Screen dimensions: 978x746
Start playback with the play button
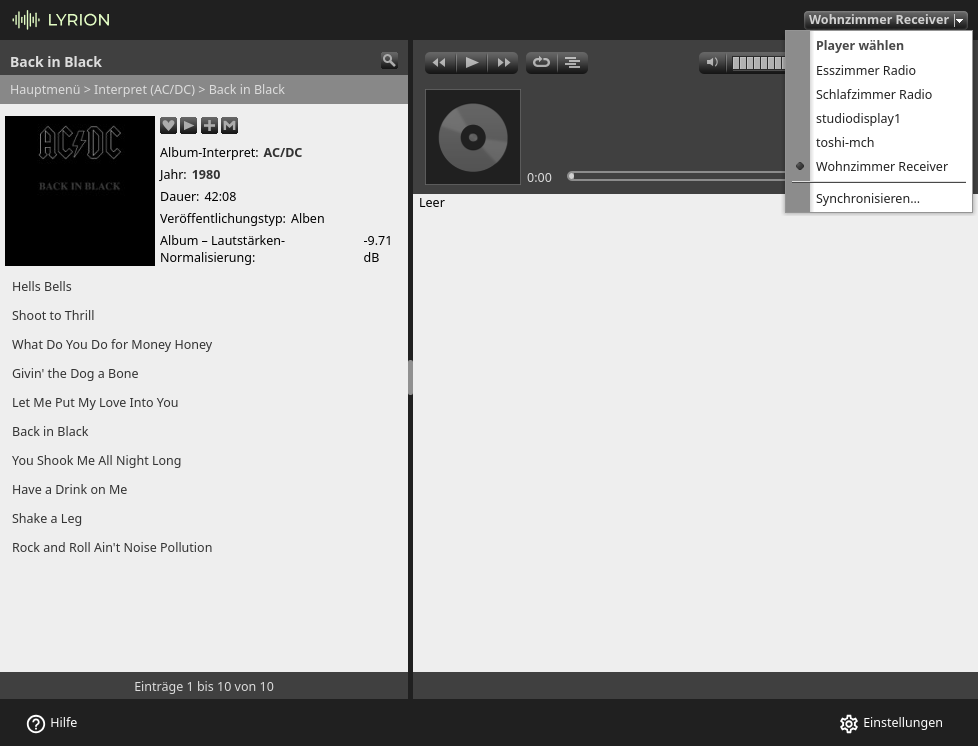[x=472, y=62]
